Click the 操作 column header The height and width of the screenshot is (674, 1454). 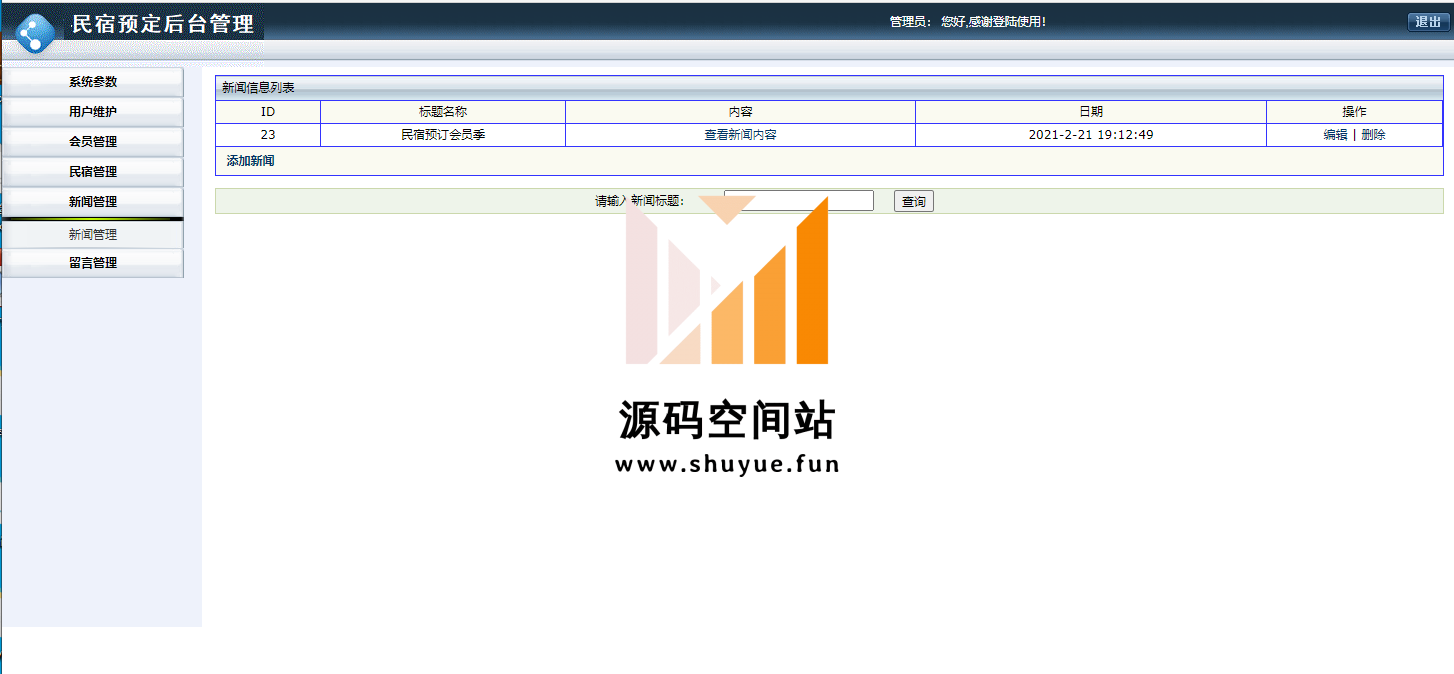(1354, 112)
